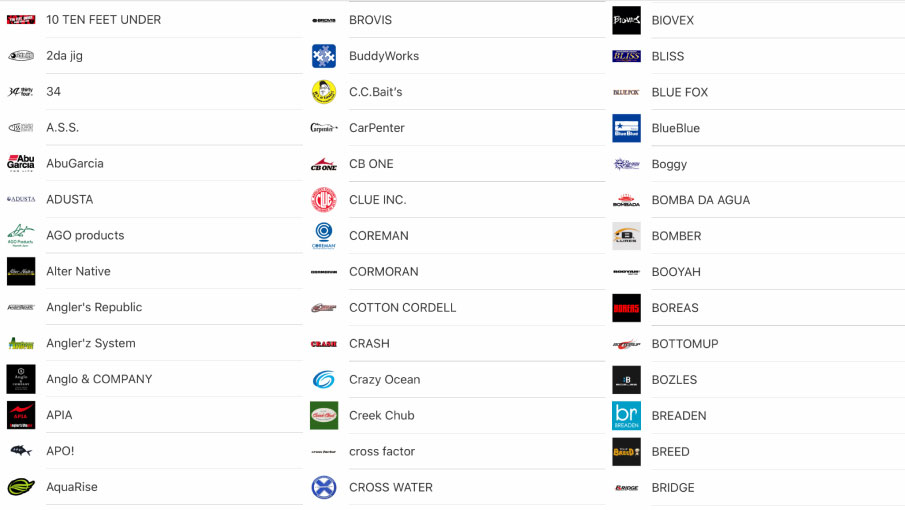Click the Creek Chub green logo
The width and height of the screenshot is (905, 510).
(324, 415)
